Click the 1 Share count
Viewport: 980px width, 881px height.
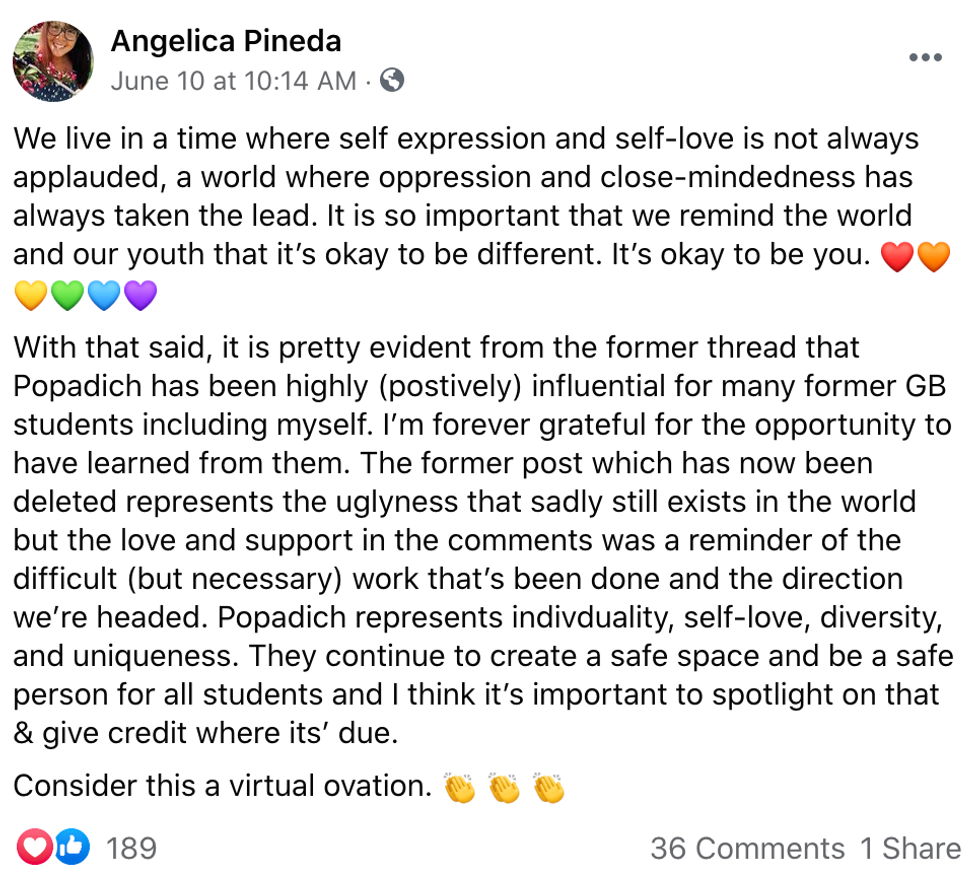click(x=910, y=849)
